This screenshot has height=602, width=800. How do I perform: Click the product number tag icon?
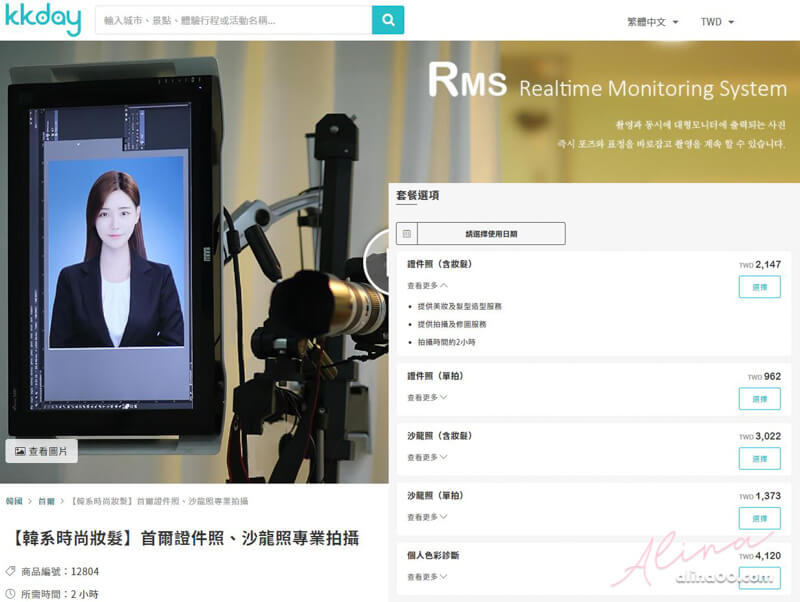[10, 571]
